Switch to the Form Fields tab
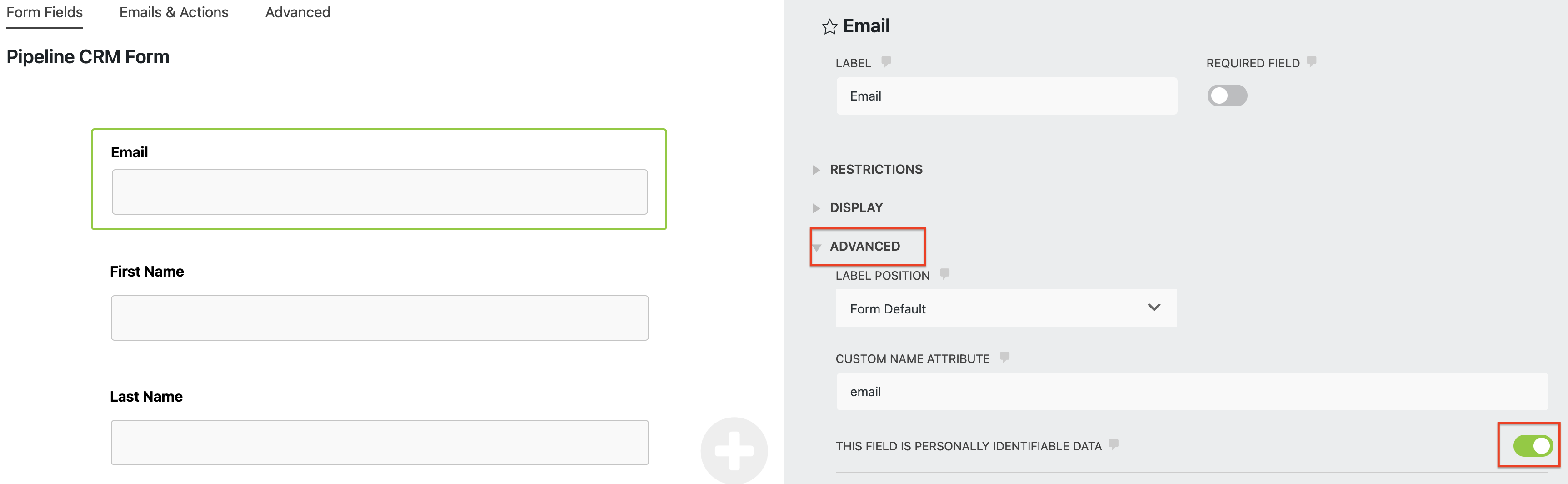 (x=45, y=13)
